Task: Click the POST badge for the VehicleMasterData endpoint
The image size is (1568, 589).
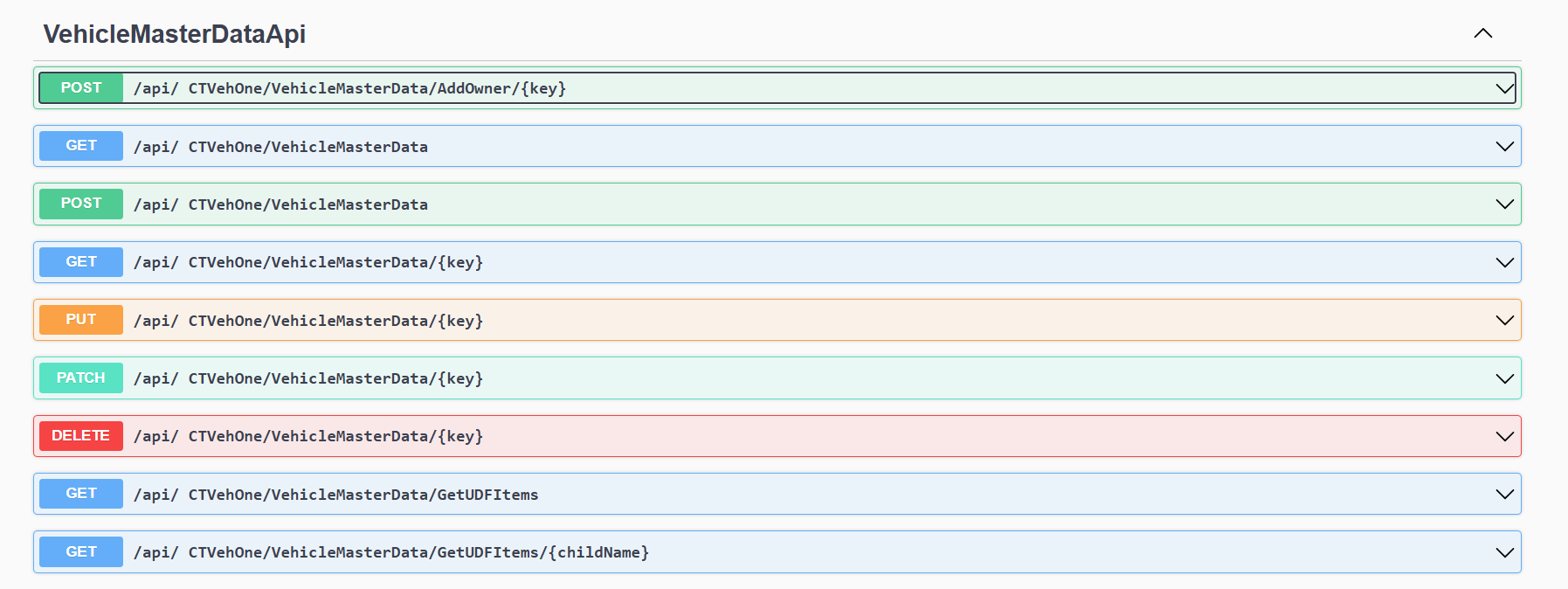Action: click(81, 204)
